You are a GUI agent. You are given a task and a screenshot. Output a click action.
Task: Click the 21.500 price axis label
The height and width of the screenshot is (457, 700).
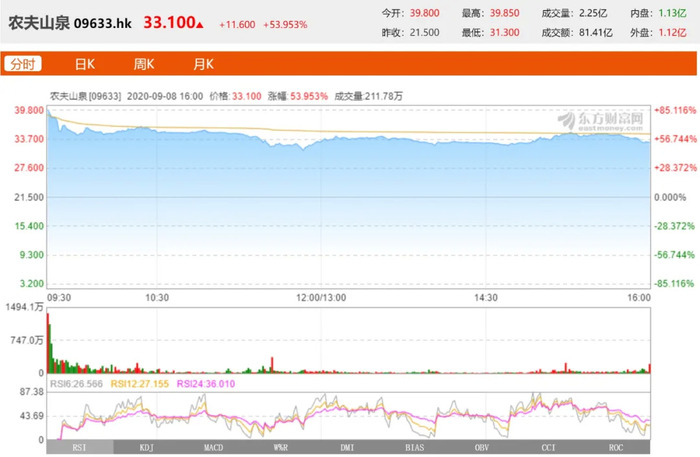[29, 197]
